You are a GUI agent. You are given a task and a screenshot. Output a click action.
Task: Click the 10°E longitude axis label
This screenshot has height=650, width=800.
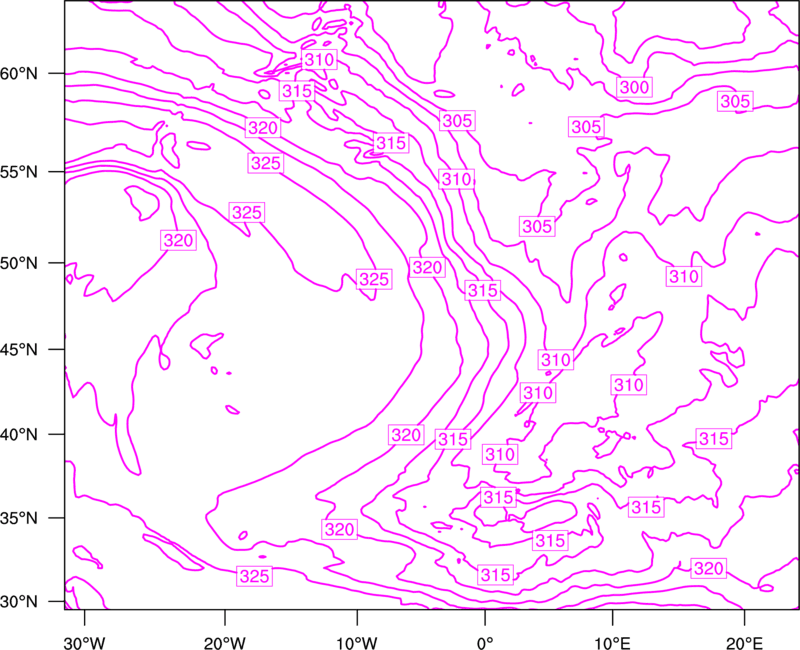coord(612,643)
